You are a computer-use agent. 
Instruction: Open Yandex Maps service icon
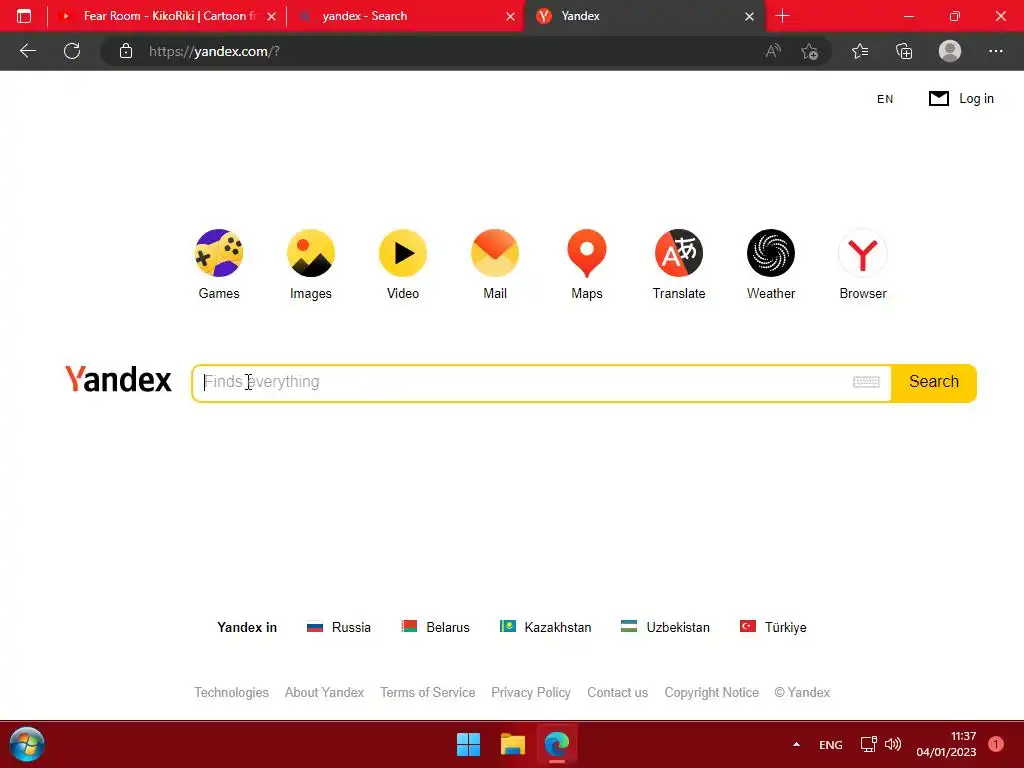[x=586, y=253]
